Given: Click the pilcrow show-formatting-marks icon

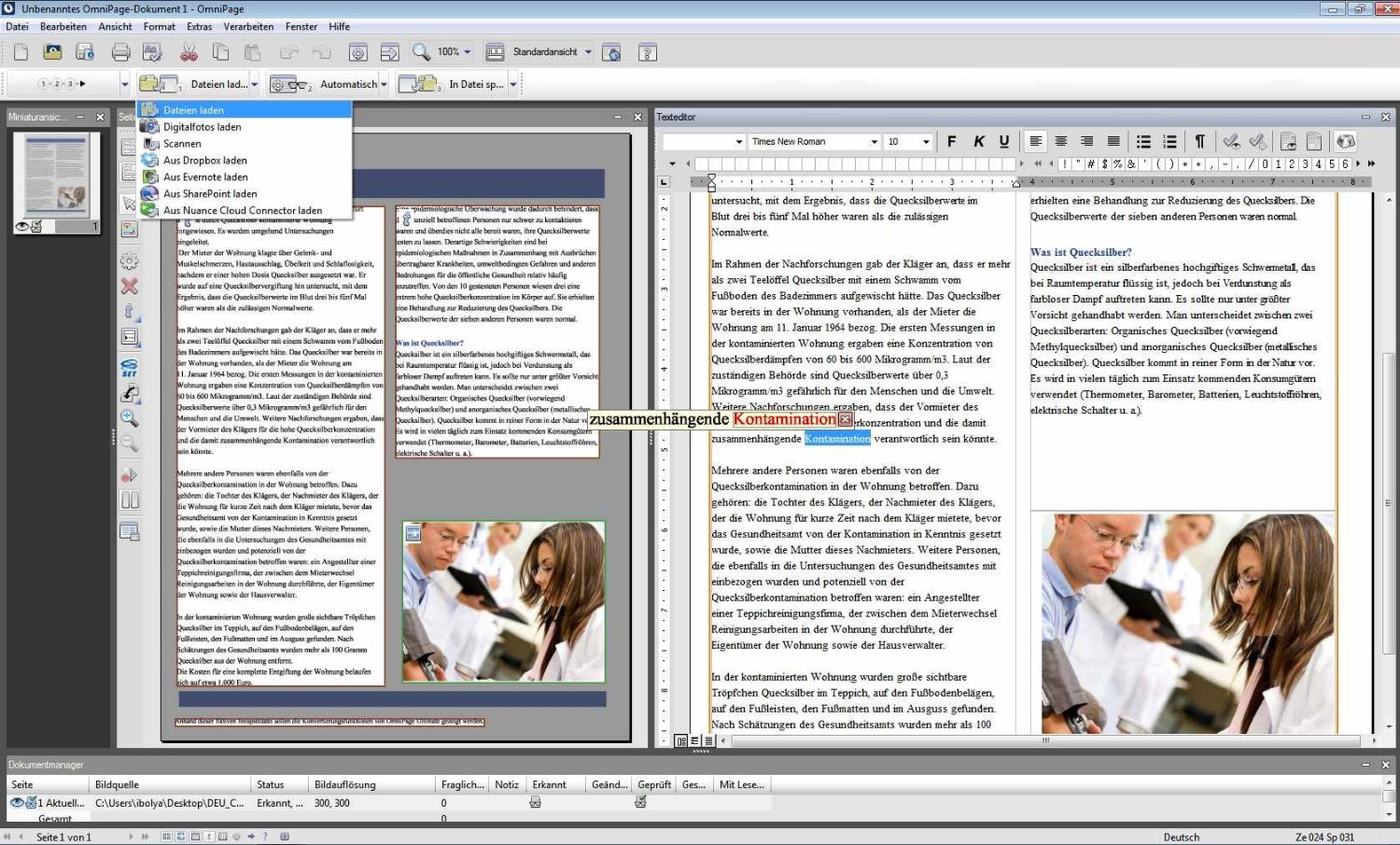Looking at the screenshot, I should click(1199, 141).
